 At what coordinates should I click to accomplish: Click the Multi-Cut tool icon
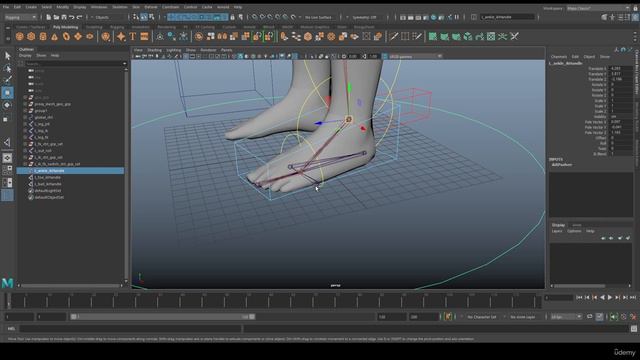tap(393, 37)
